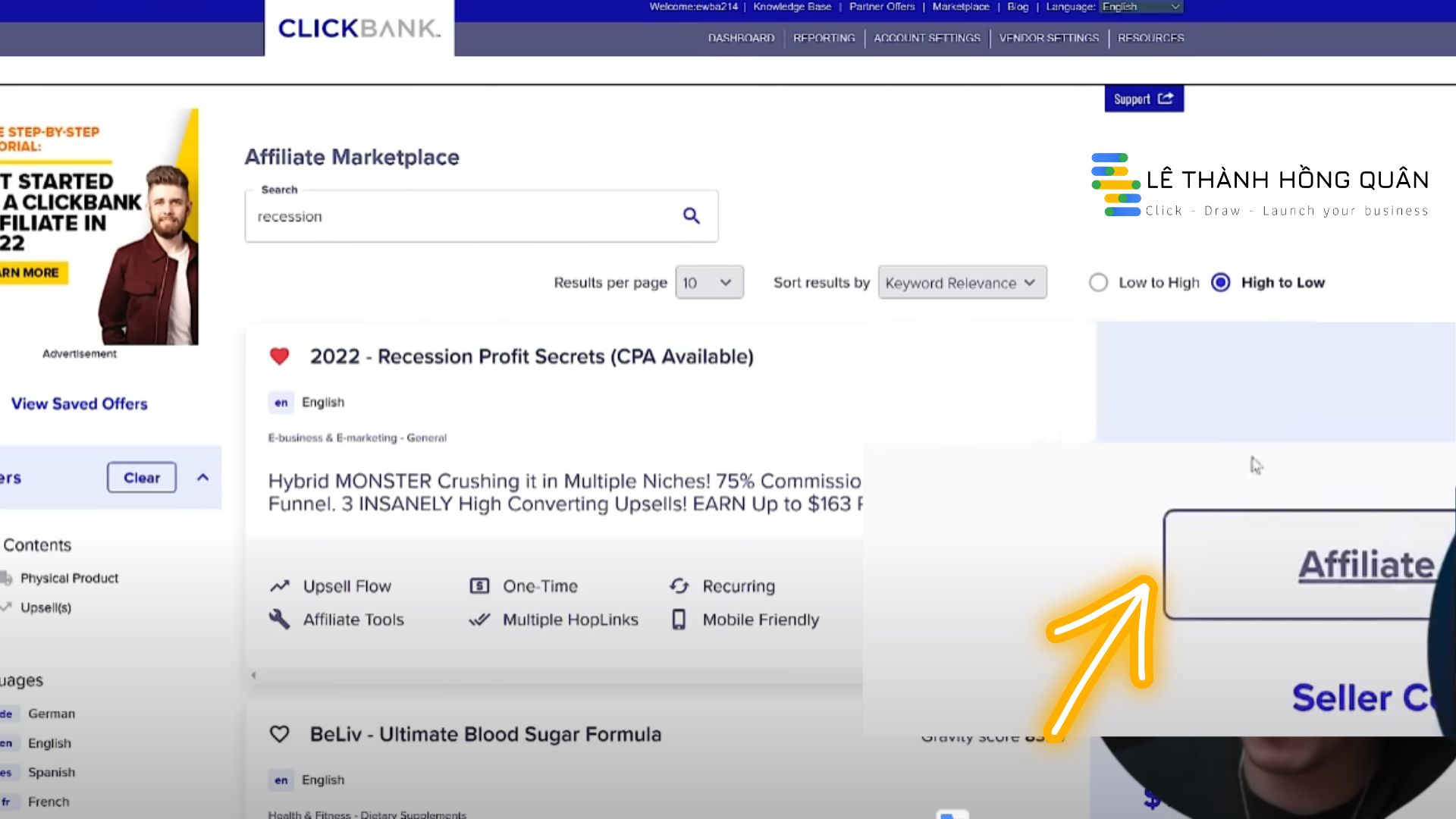Open the Sort results by dropdown
This screenshot has width=1456, height=819.
click(x=962, y=283)
